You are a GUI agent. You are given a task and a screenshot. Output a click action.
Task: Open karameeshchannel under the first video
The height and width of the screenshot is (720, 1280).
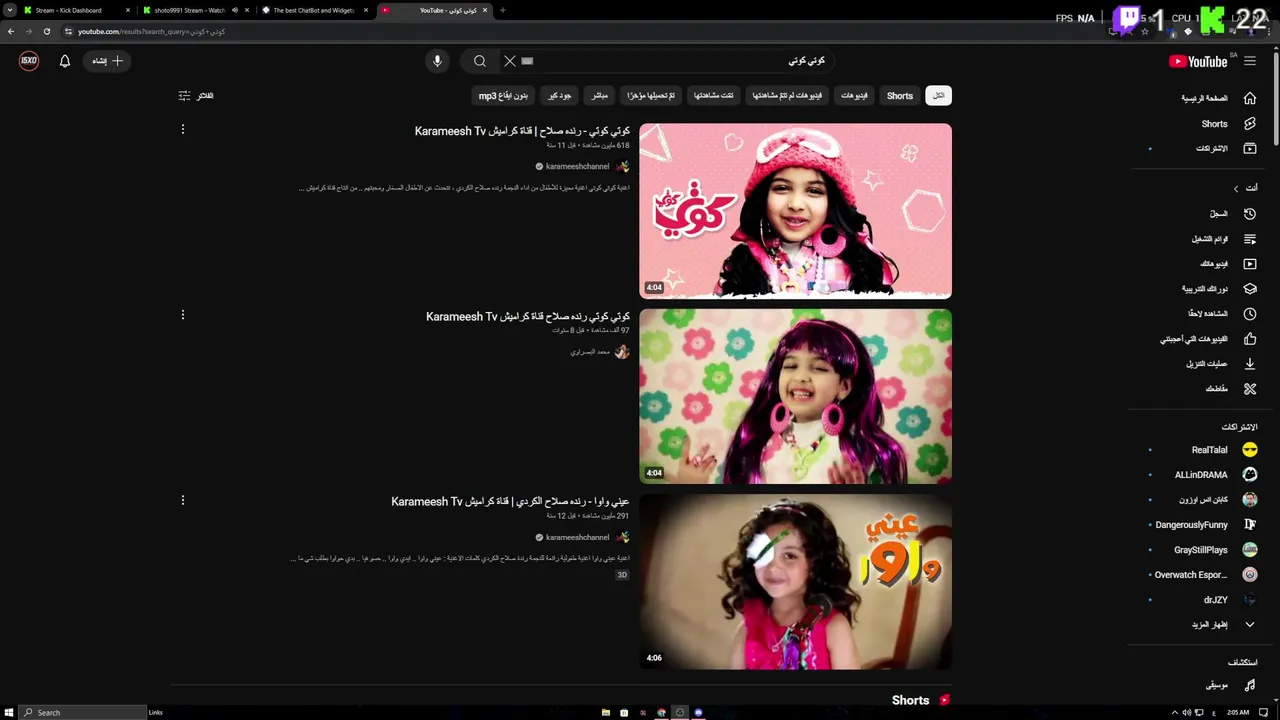point(577,167)
